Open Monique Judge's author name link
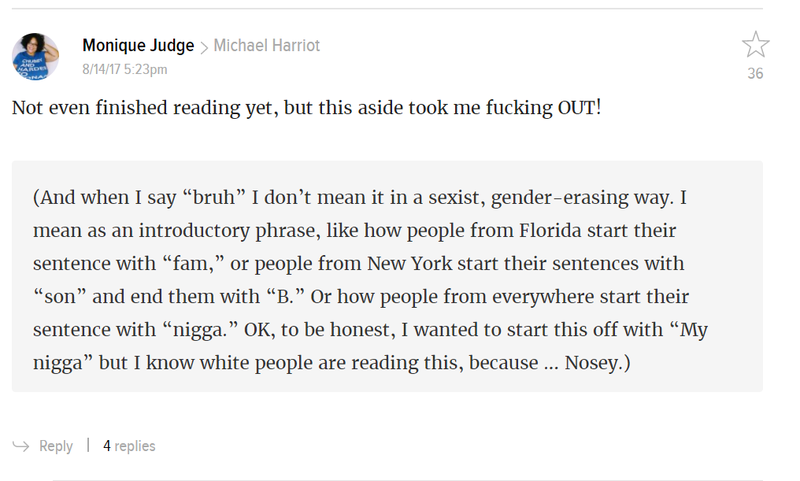 coord(138,45)
